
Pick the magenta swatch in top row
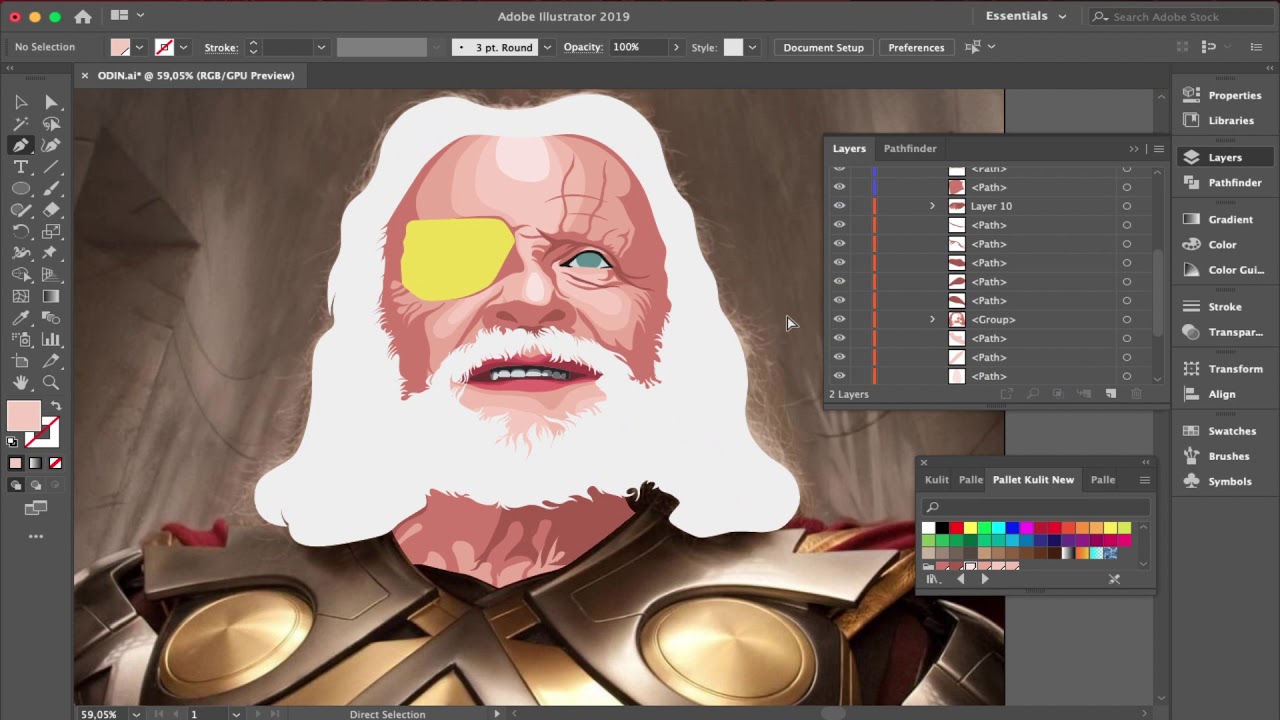point(1026,528)
